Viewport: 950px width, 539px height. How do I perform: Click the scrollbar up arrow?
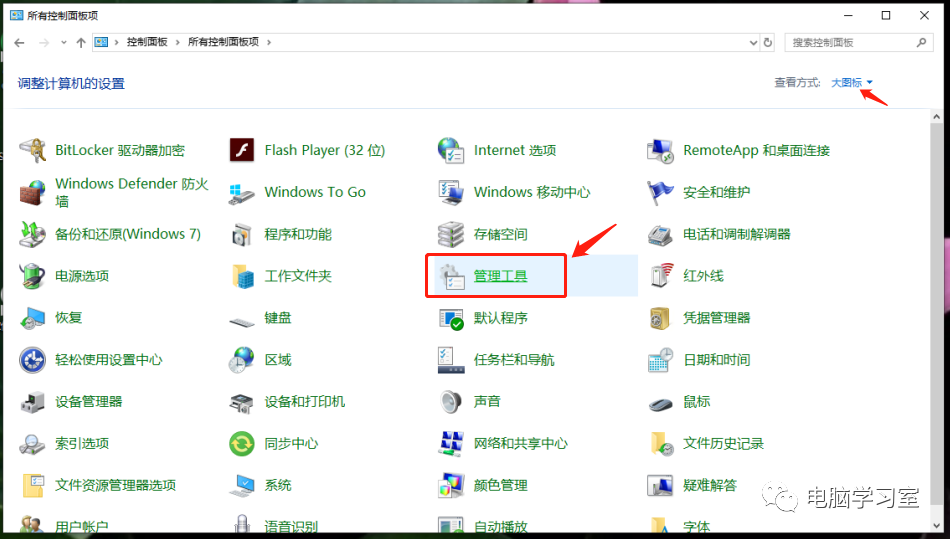937,116
